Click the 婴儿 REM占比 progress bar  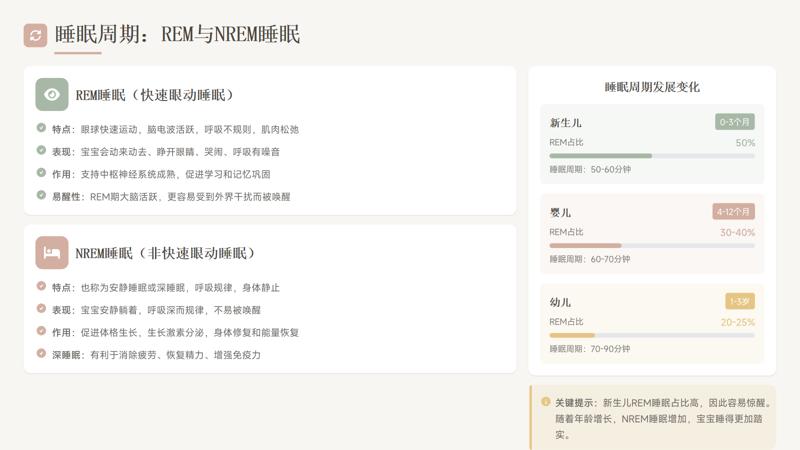click(x=652, y=246)
